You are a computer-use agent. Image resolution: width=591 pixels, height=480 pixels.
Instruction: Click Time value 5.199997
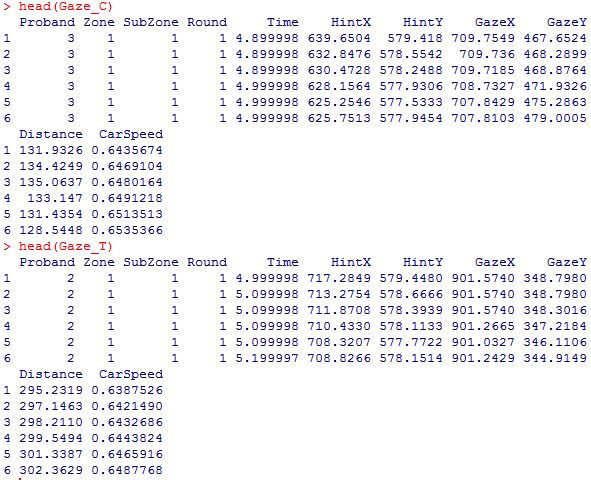267,358
